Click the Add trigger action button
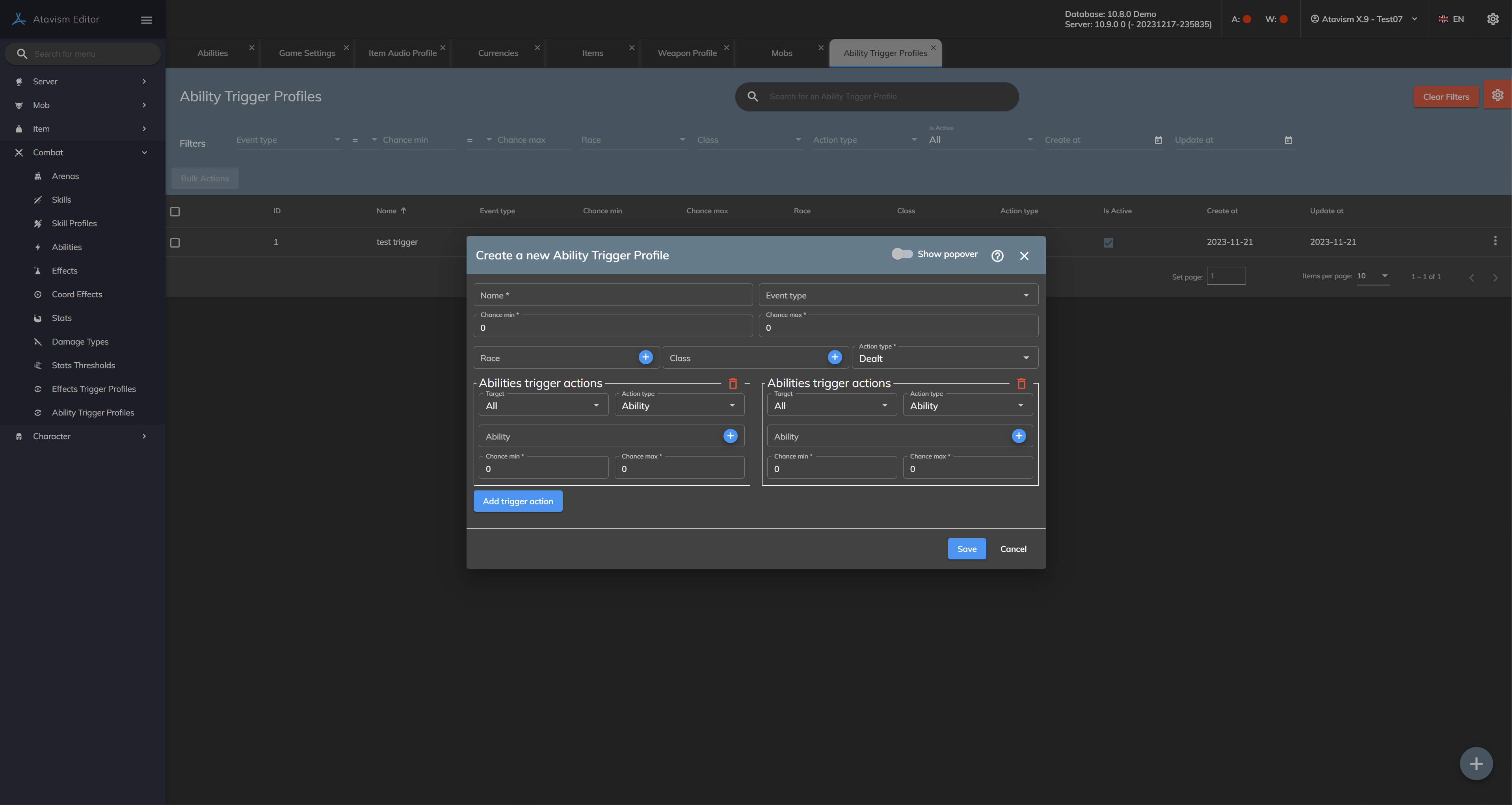 tap(518, 501)
